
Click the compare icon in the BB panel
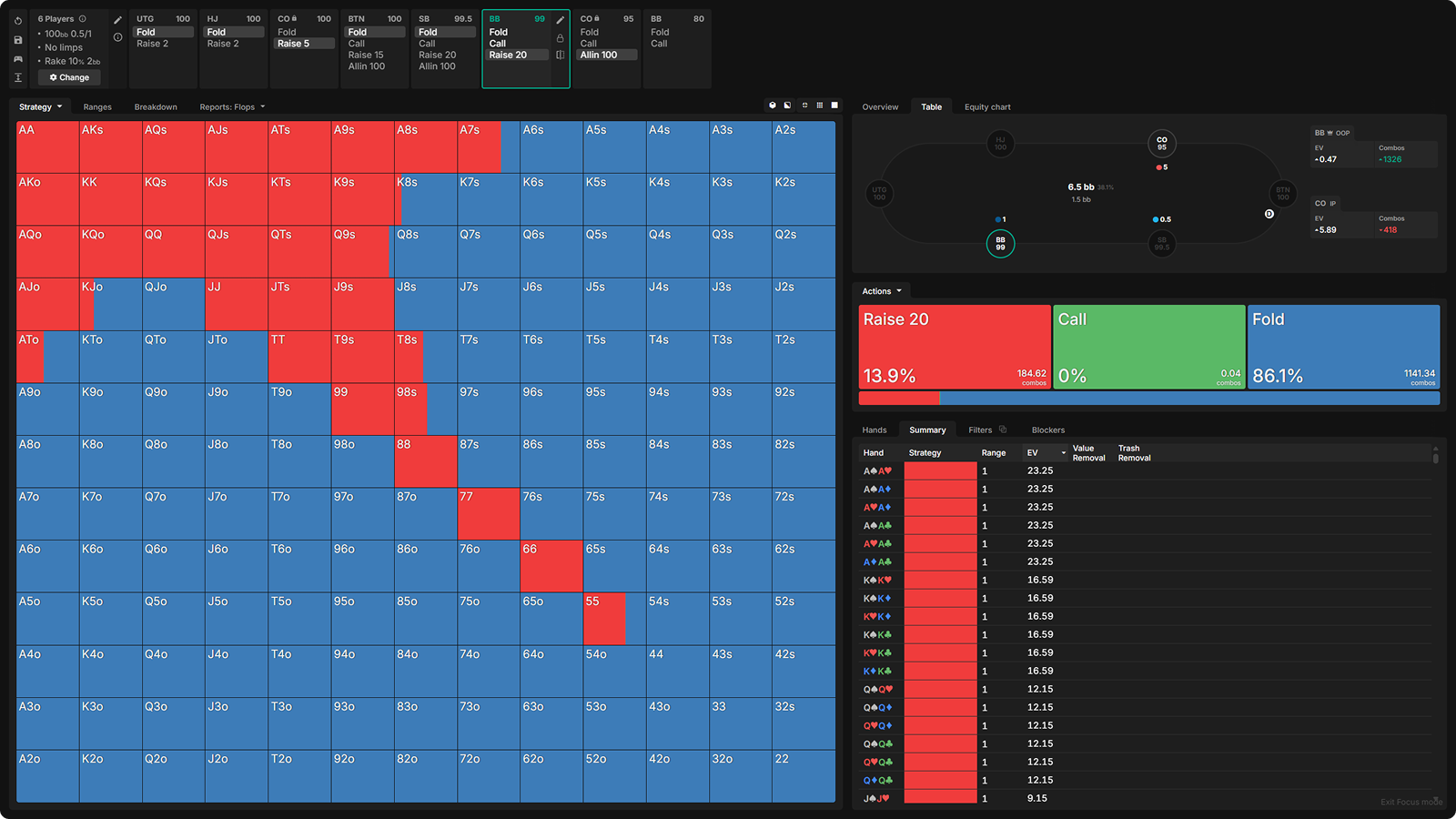coord(560,55)
